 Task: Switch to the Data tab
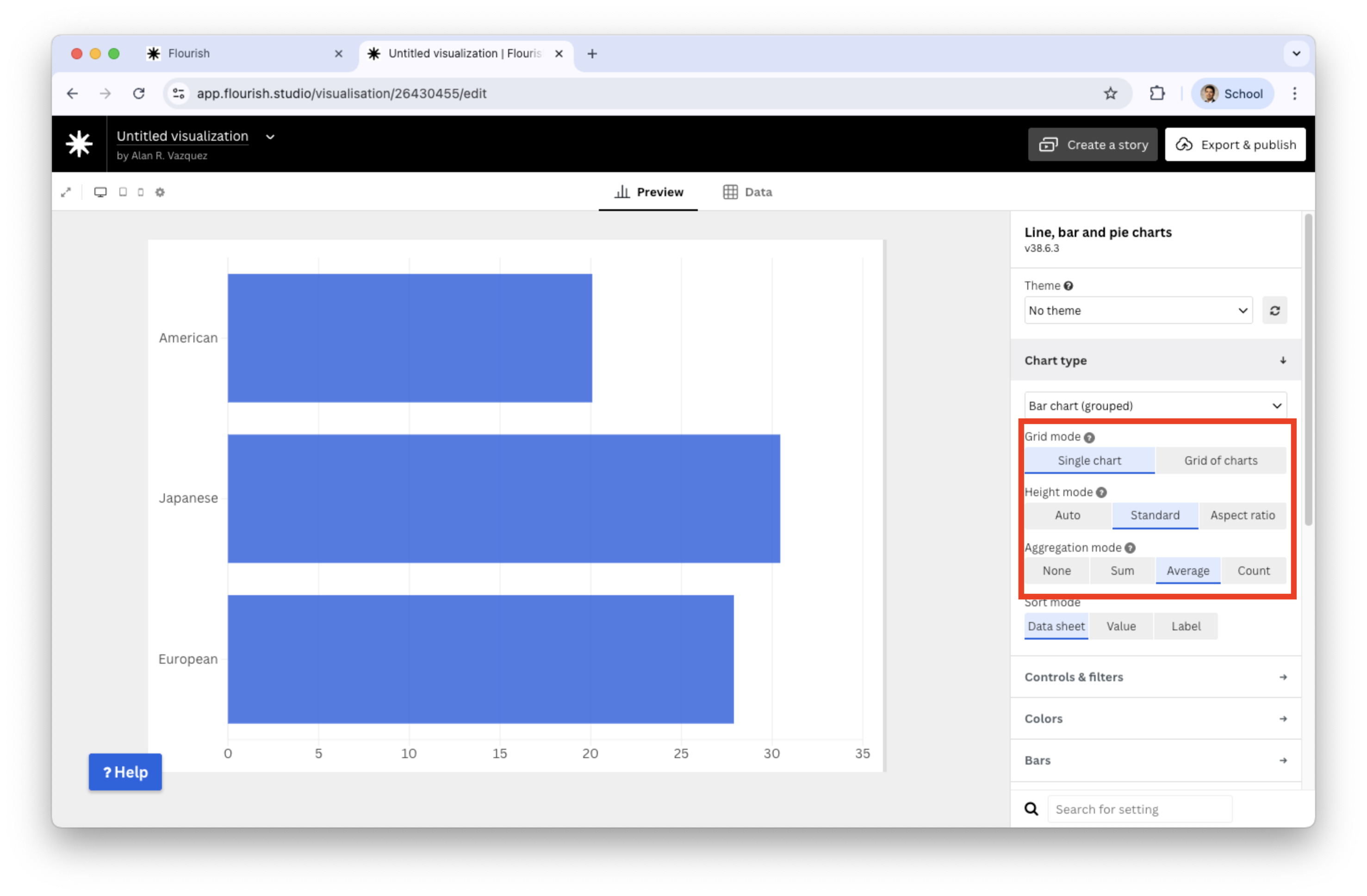(x=747, y=193)
